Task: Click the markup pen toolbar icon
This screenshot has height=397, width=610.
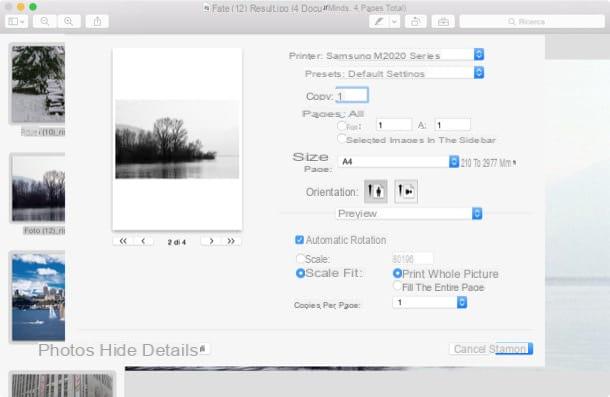Action: [x=379, y=21]
